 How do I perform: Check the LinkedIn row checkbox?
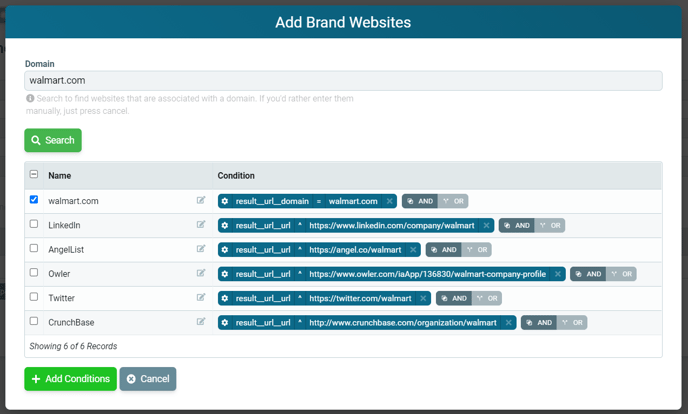34,224
